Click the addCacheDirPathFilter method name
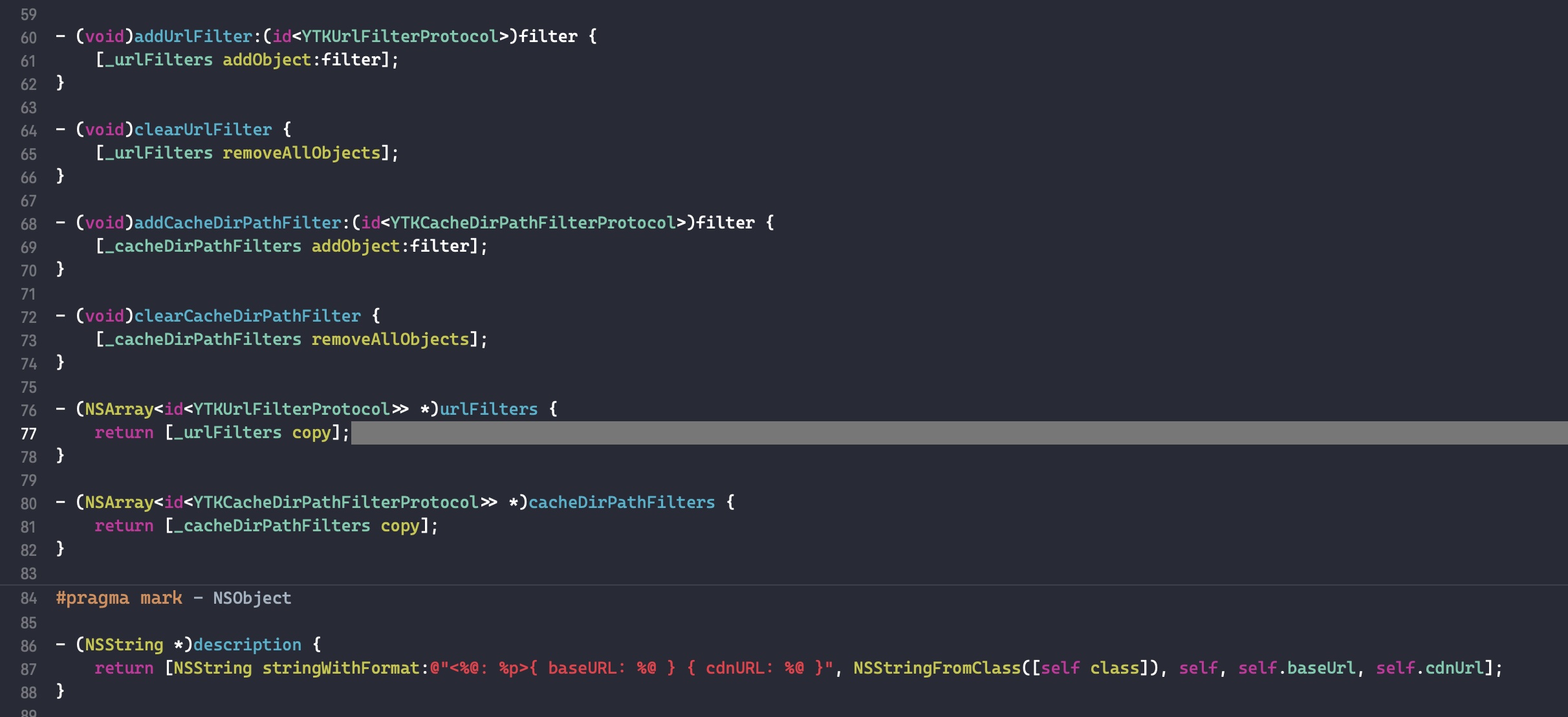Viewport: 1568px width, 717px height. (237, 223)
